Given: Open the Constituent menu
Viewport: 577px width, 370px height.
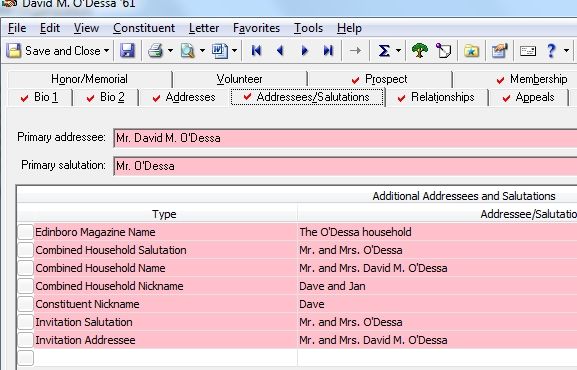Looking at the screenshot, I should (144, 28).
